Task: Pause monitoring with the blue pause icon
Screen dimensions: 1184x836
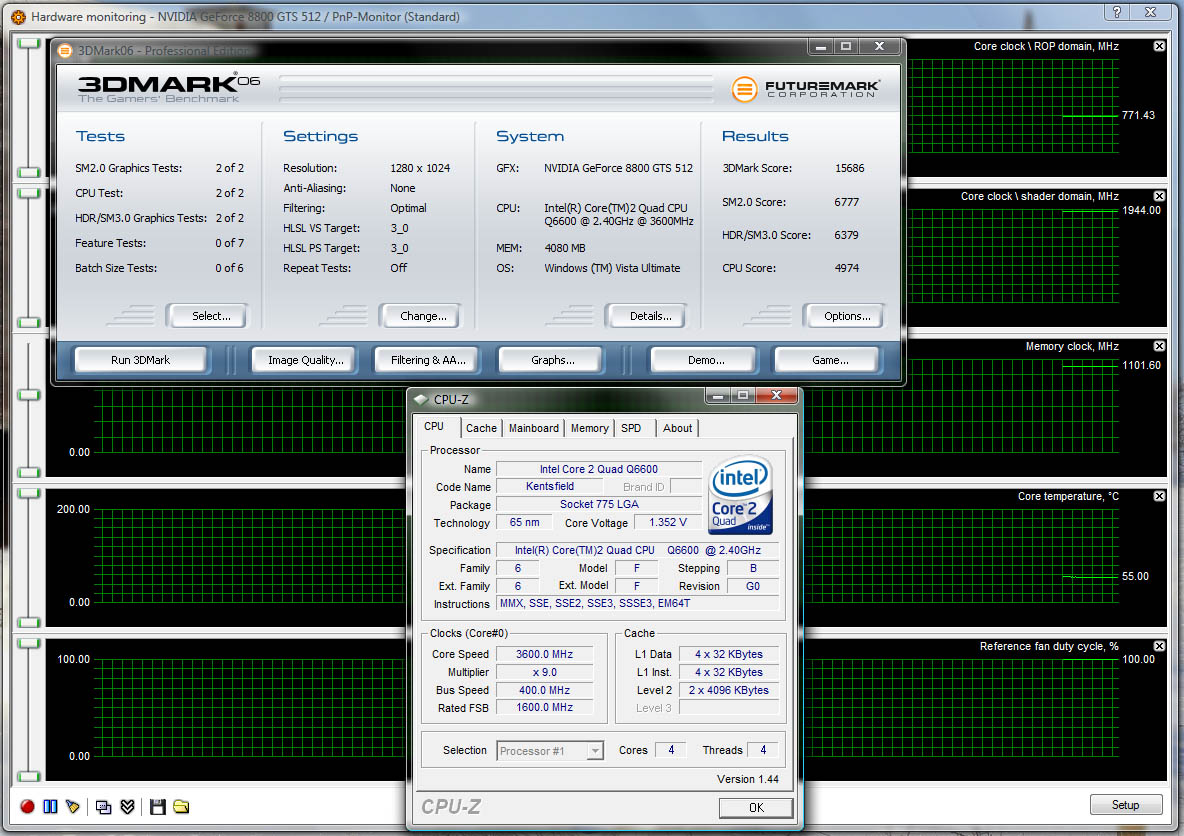Action: 51,807
